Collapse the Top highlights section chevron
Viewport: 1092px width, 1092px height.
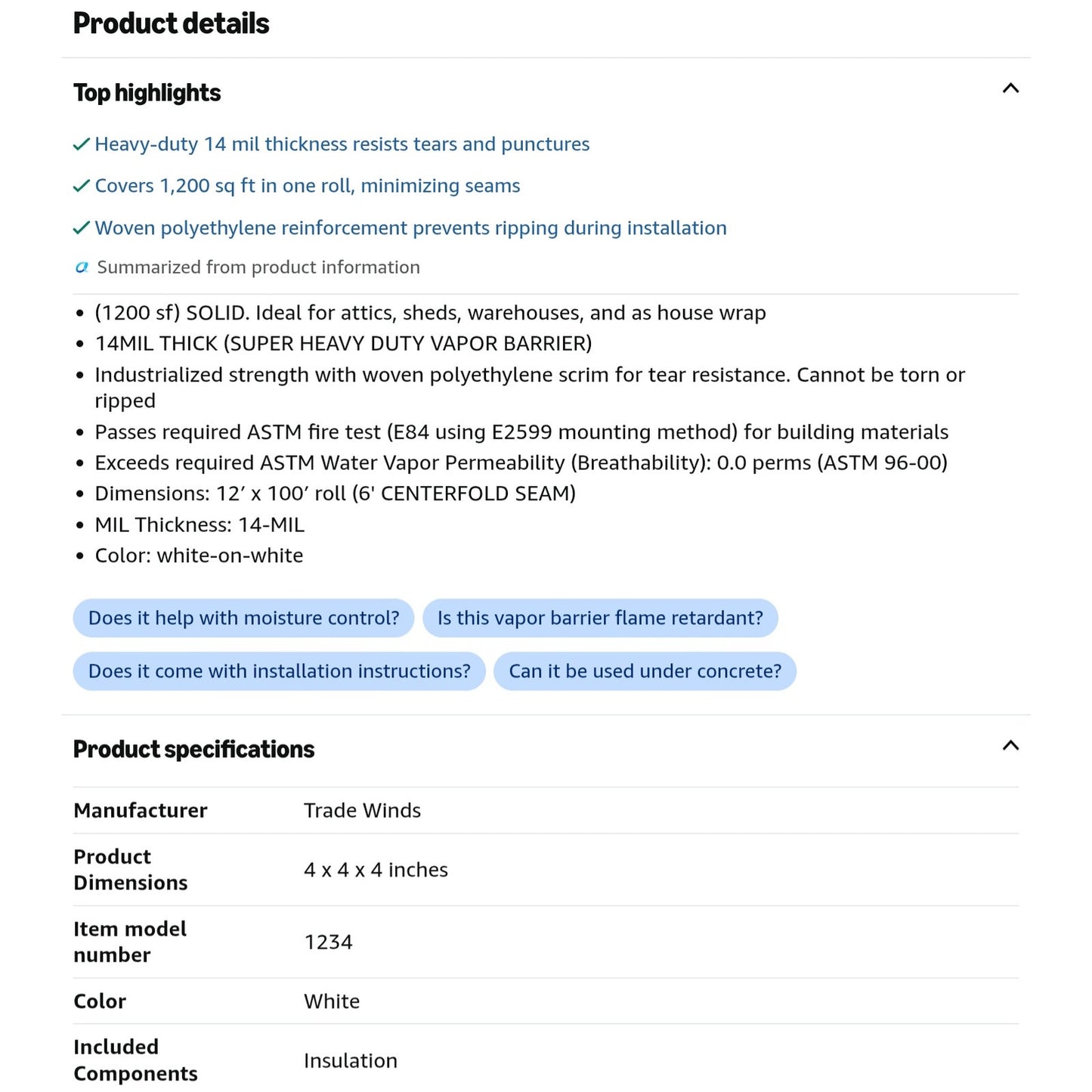pos(1010,88)
